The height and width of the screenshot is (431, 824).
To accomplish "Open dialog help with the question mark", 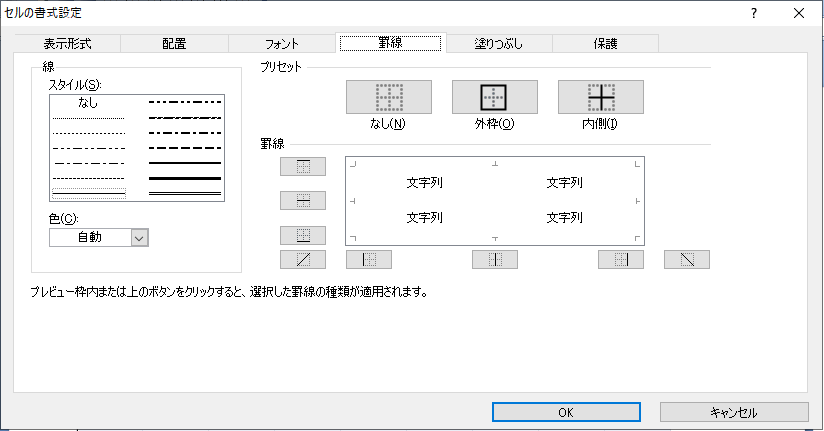I will (753, 13).
